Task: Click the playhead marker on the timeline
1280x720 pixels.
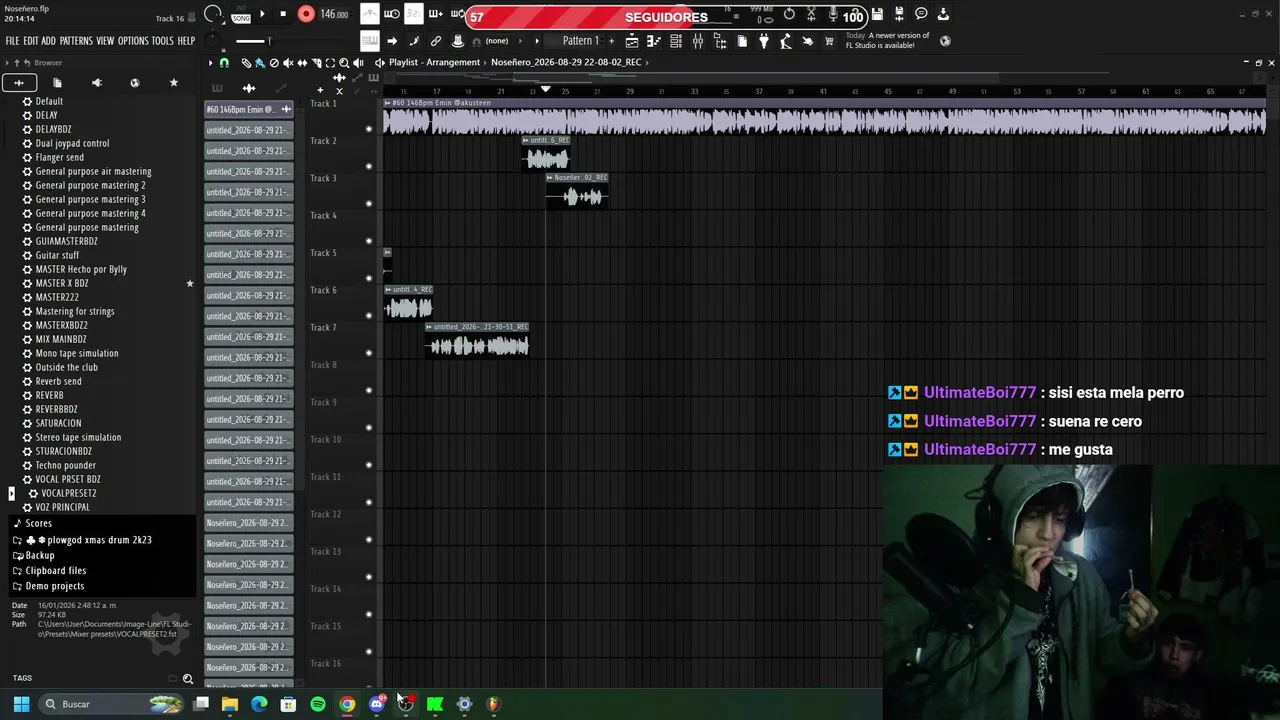Action: click(545, 90)
